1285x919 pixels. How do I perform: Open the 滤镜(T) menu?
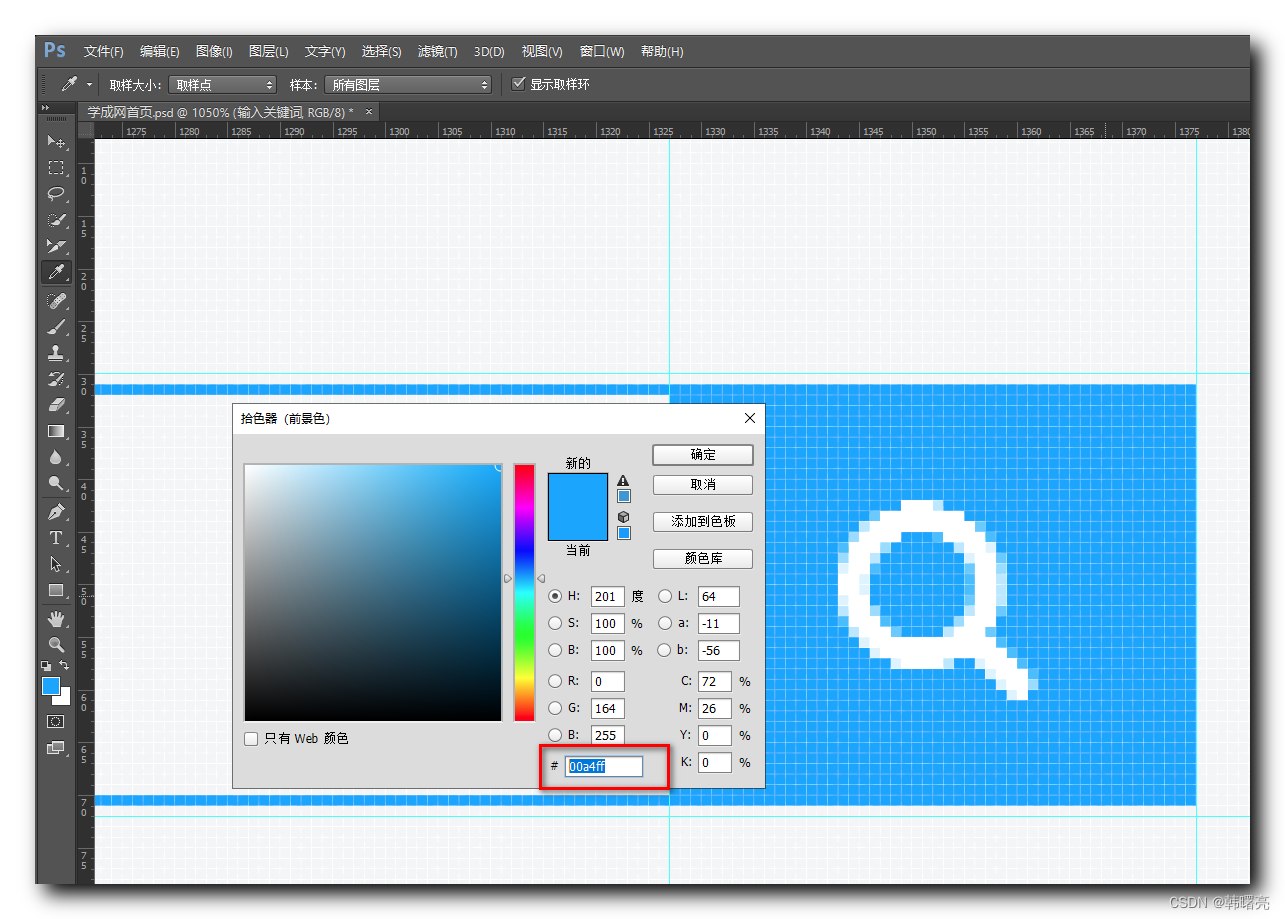point(437,52)
